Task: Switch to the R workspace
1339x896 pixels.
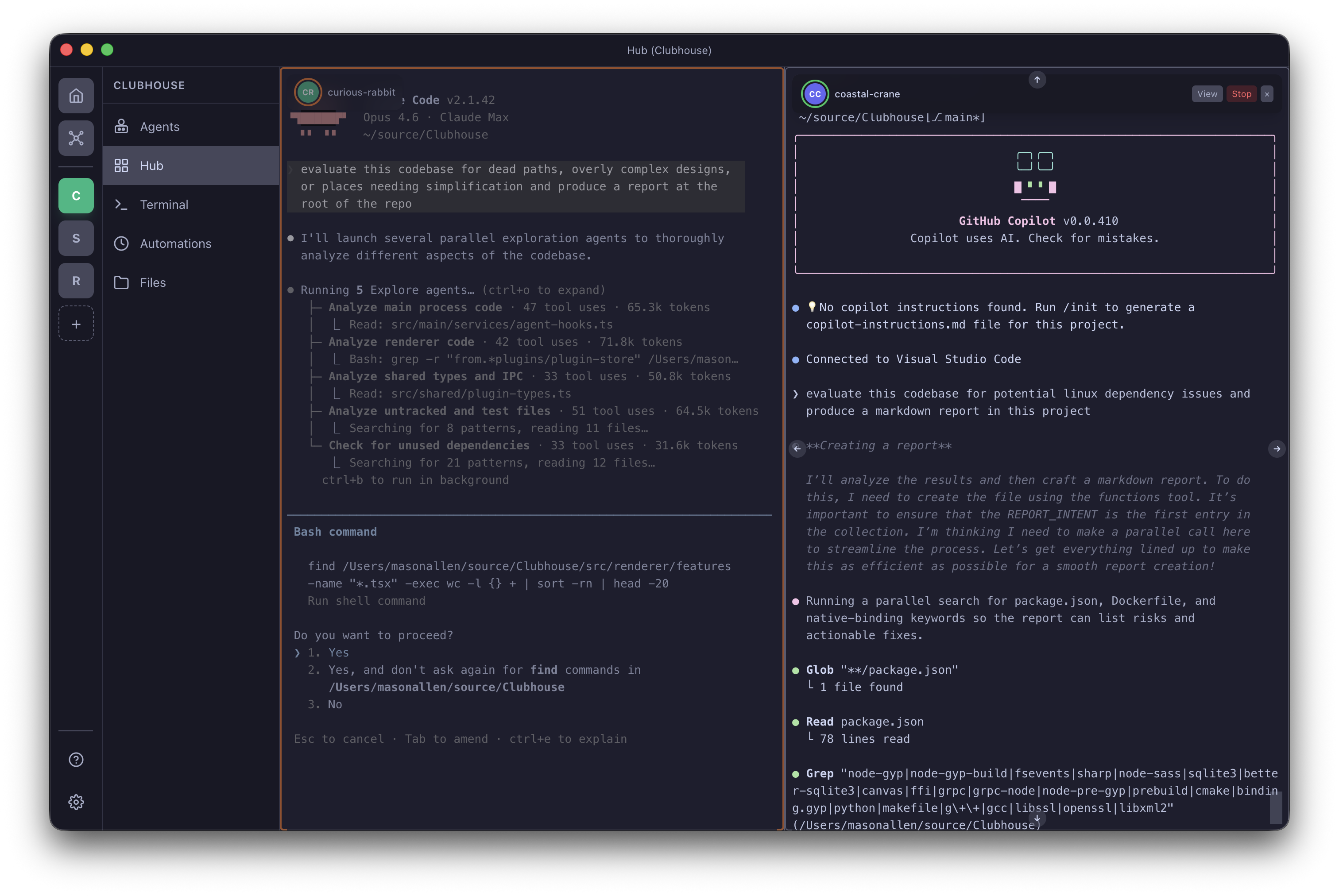Action: pyautogui.click(x=76, y=281)
